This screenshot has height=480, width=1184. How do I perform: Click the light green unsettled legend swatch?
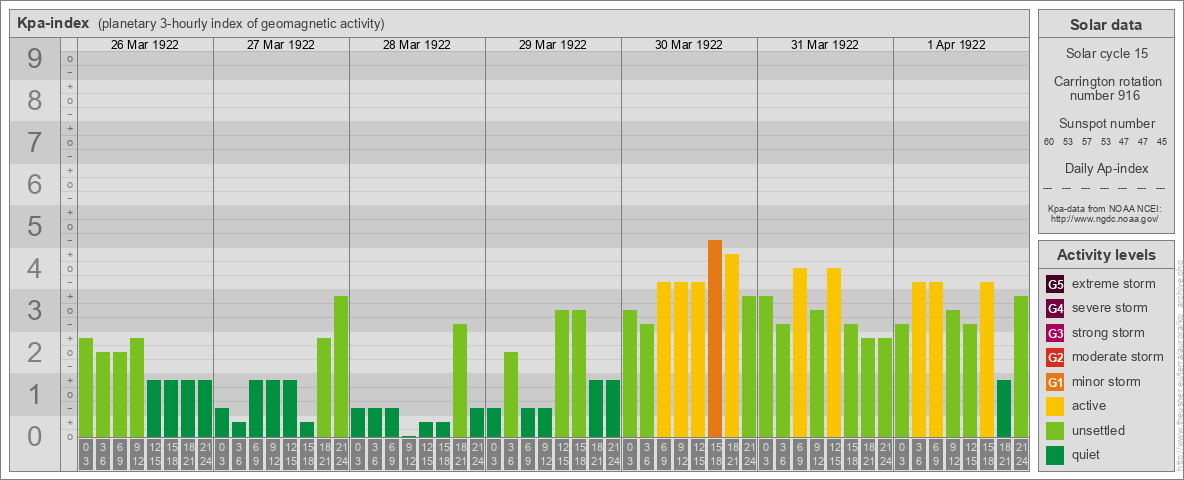pos(1055,431)
